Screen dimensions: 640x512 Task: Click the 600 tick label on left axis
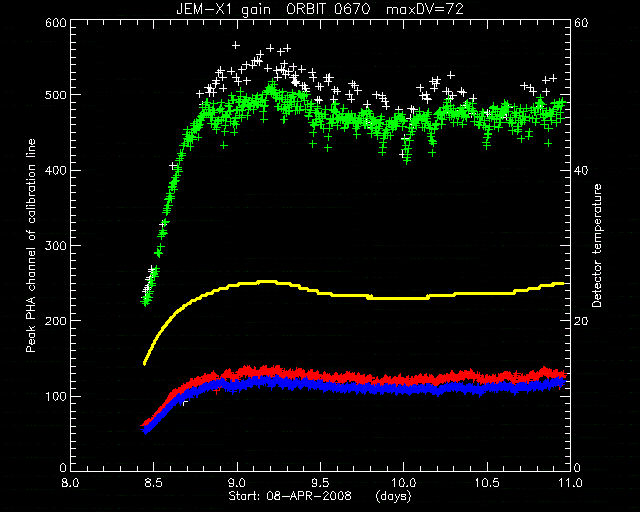(x=56, y=23)
